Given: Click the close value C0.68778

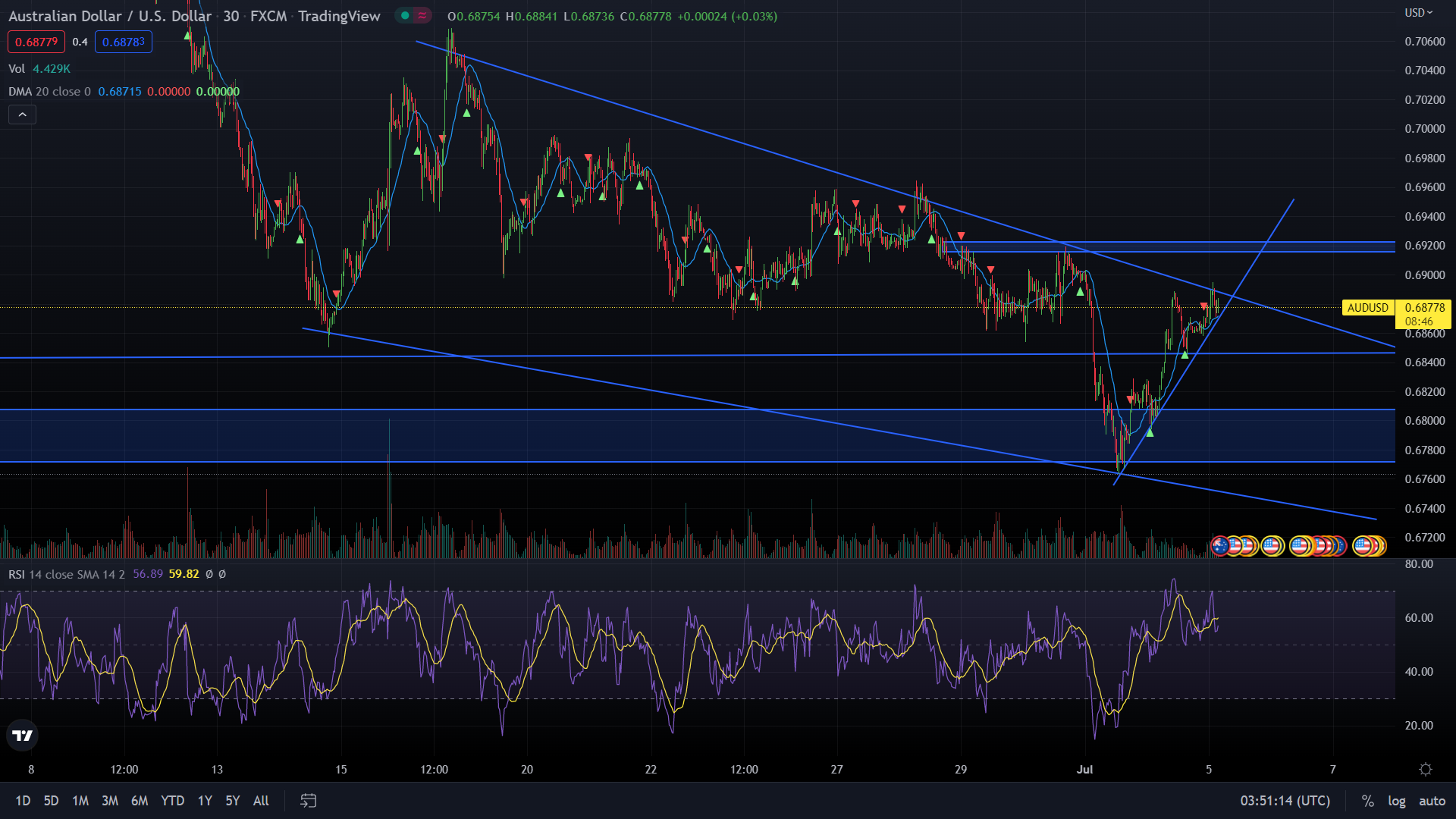Looking at the screenshot, I should coord(645,16).
